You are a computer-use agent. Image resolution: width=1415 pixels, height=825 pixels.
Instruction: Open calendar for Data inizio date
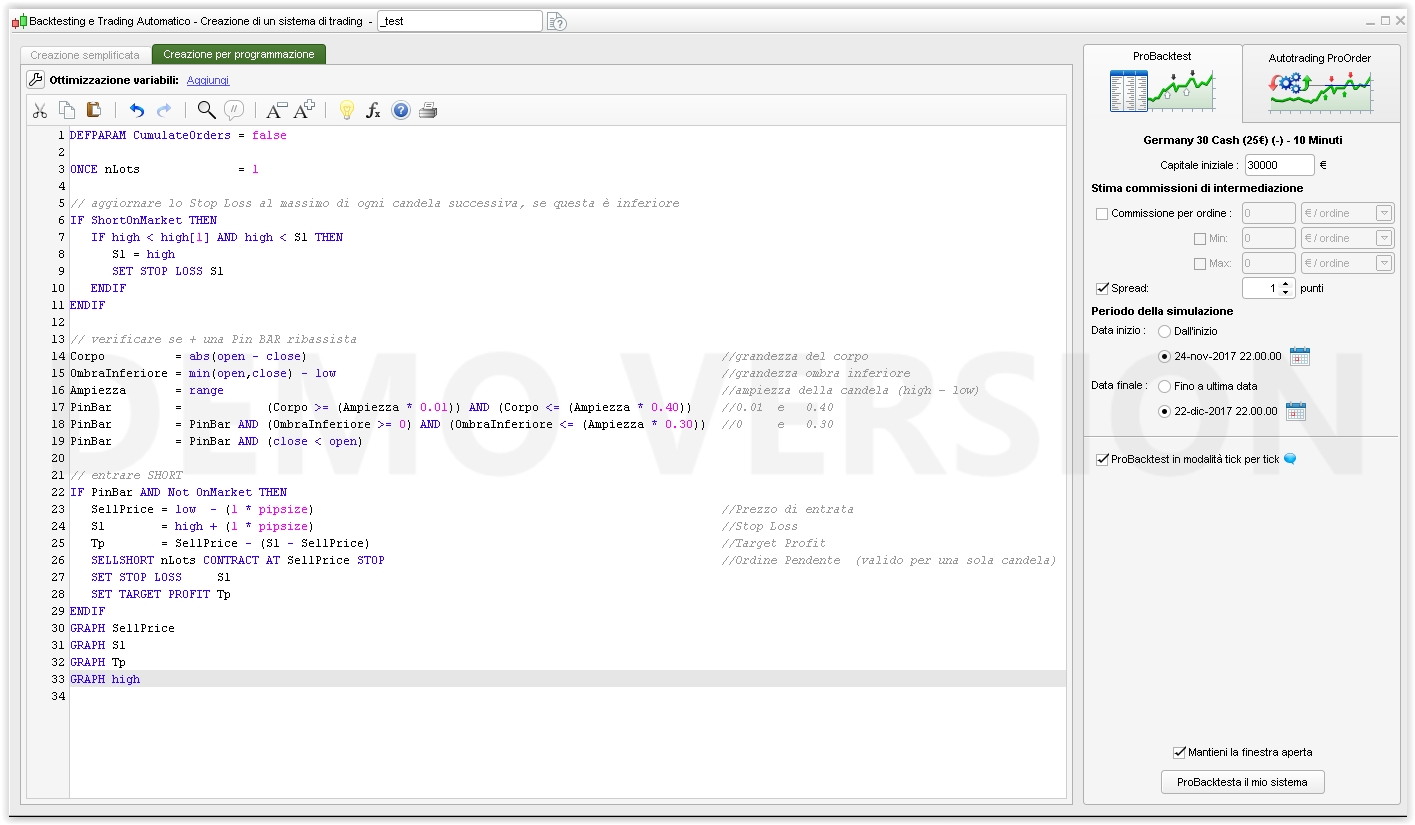point(1299,357)
